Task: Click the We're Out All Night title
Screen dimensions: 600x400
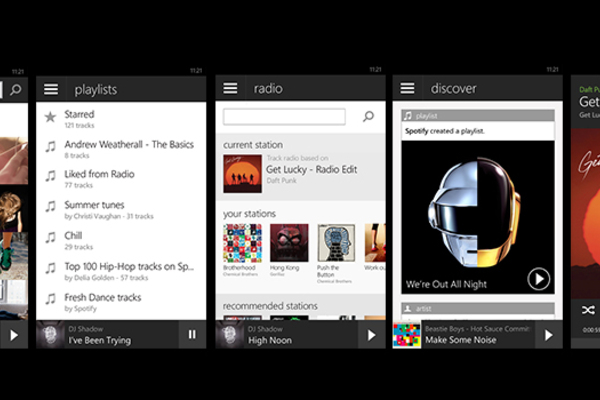Action: coord(446,284)
